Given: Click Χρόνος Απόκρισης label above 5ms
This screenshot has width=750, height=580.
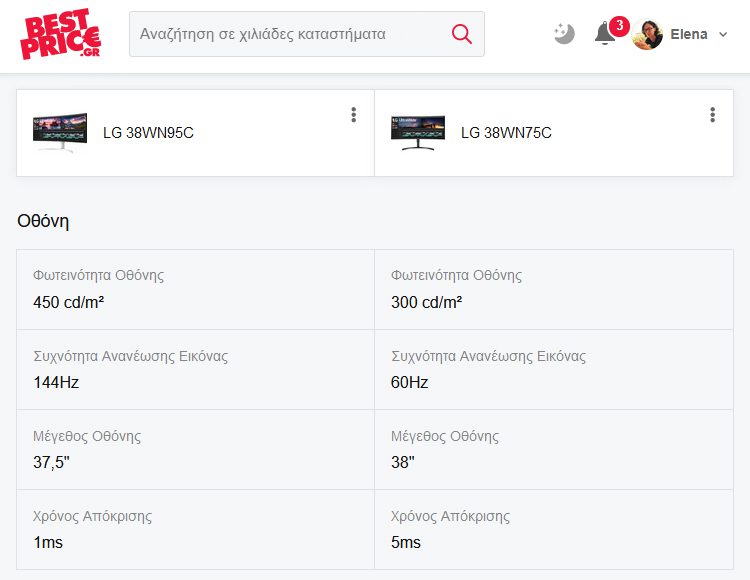Looking at the screenshot, I should pyautogui.click(x=450, y=516).
